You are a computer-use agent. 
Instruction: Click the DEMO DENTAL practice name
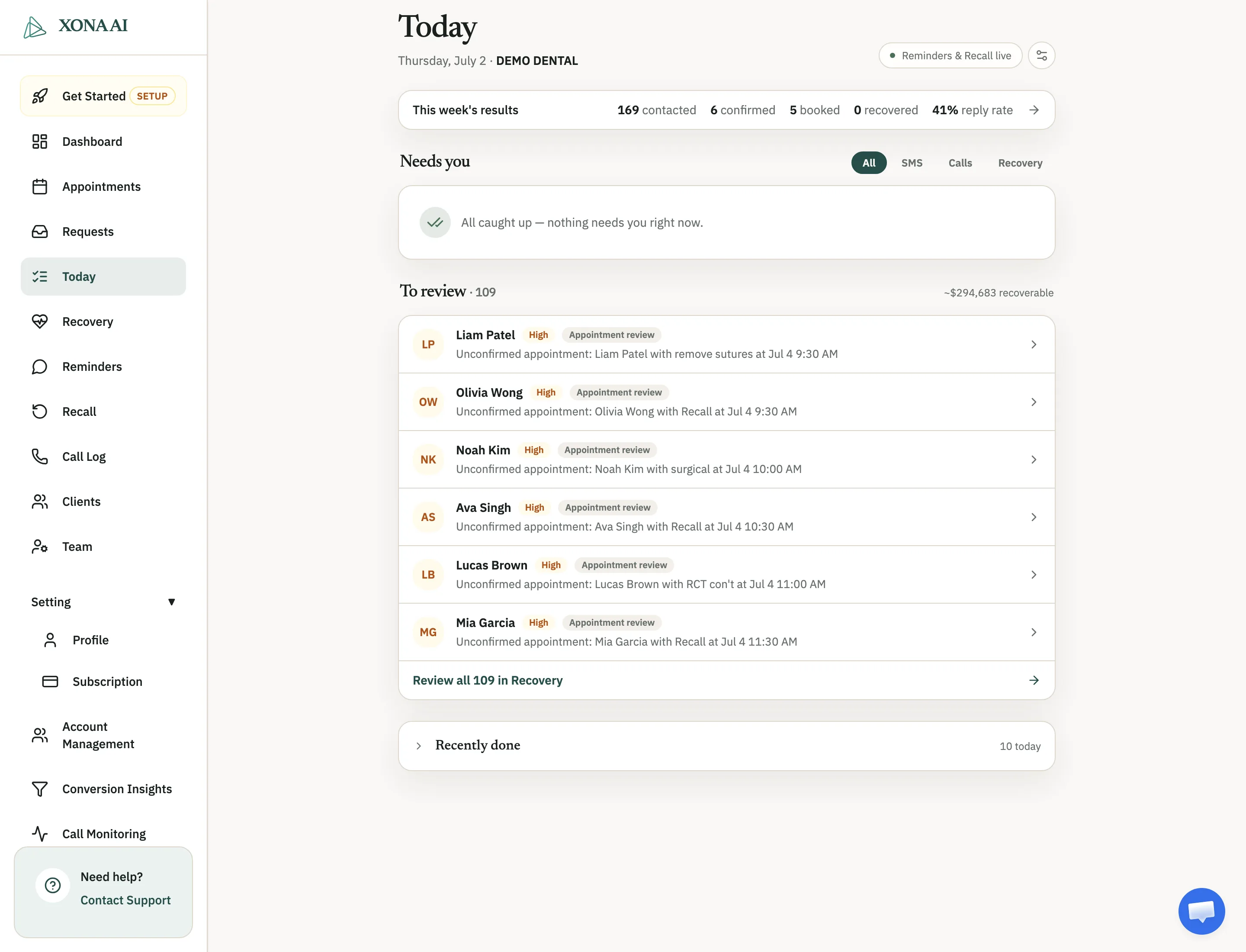pos(536,61)
